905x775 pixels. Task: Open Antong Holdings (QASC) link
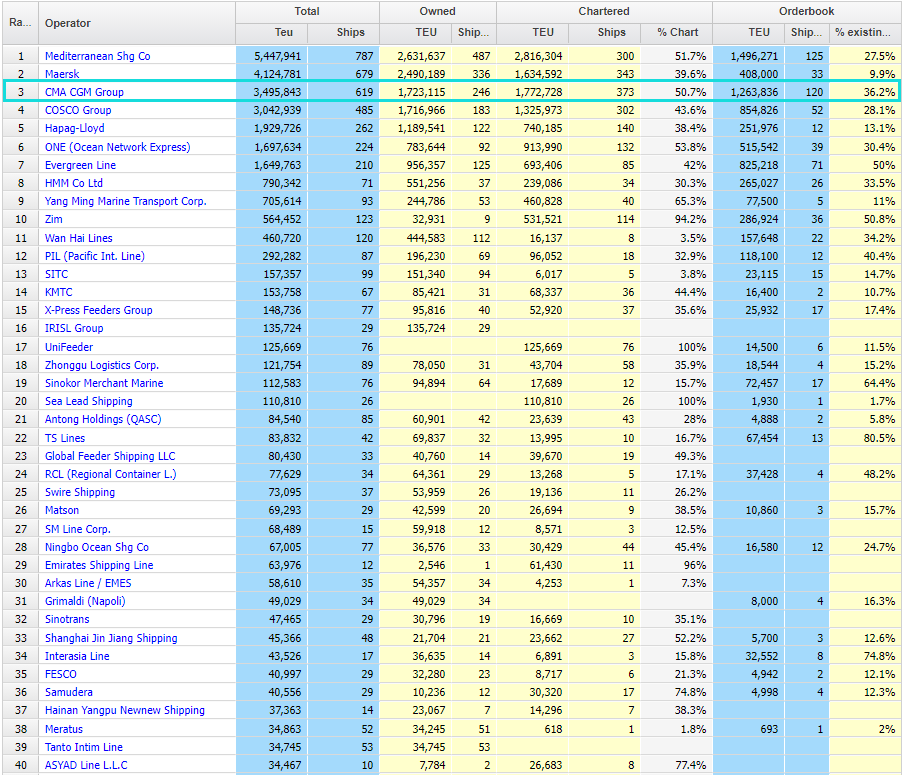point(103,419)
